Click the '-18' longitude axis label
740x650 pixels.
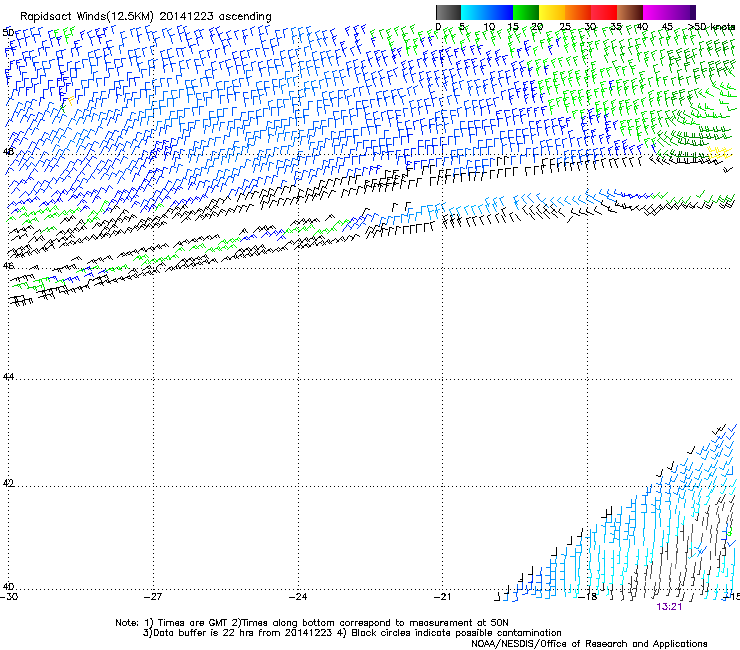(x=588, y=597)
